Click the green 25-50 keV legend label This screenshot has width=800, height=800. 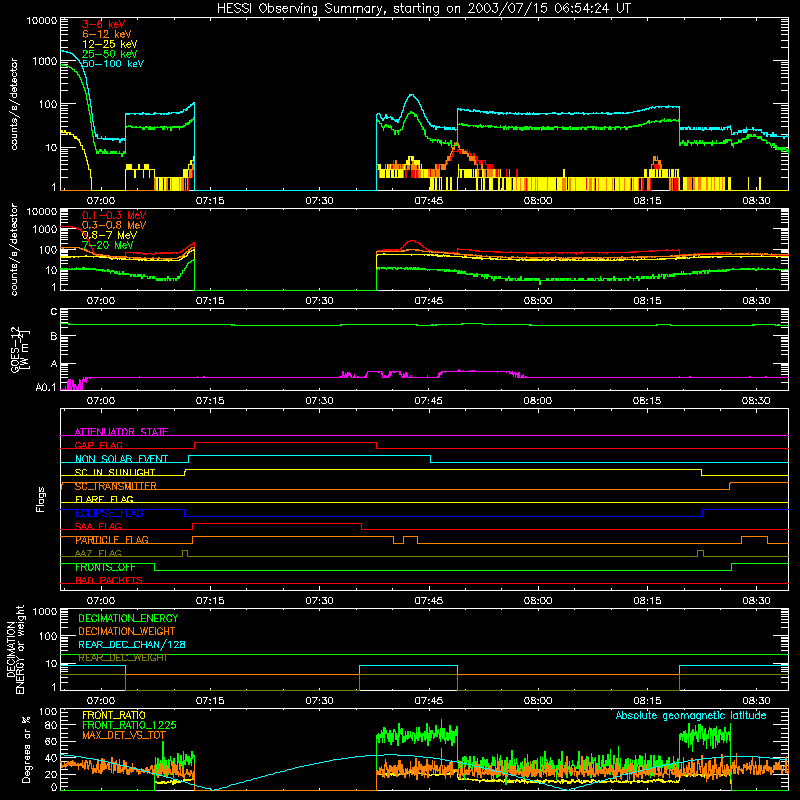pos(109,54)
